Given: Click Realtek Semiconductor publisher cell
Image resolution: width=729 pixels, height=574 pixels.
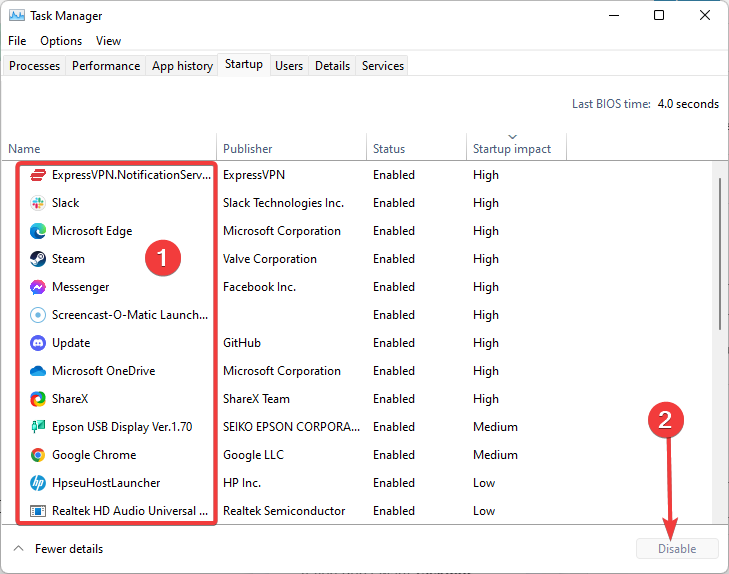Looking at the screenshot, I should 284,511.
